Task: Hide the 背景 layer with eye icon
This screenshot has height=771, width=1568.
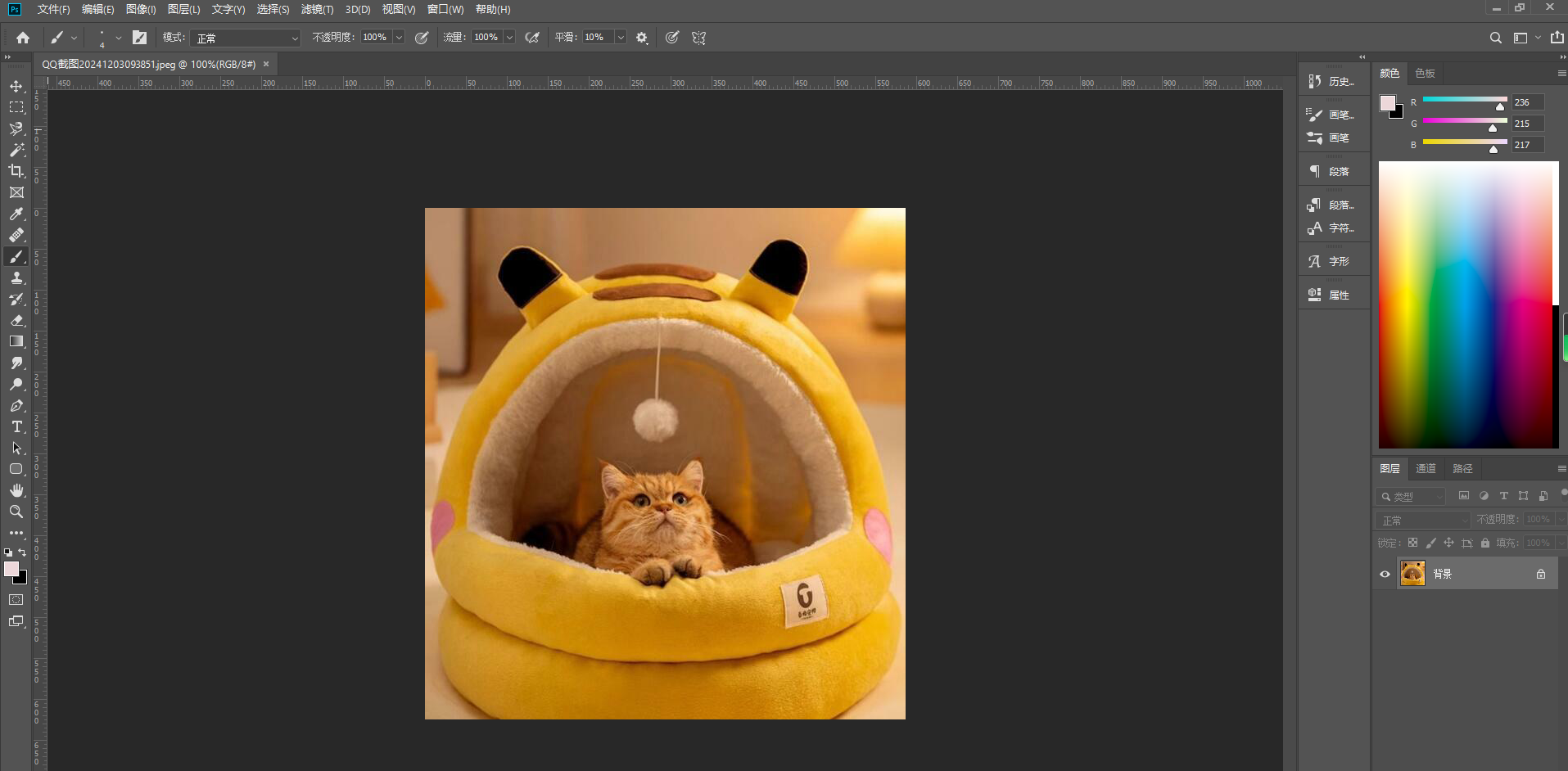Action: click(1385, 574)
